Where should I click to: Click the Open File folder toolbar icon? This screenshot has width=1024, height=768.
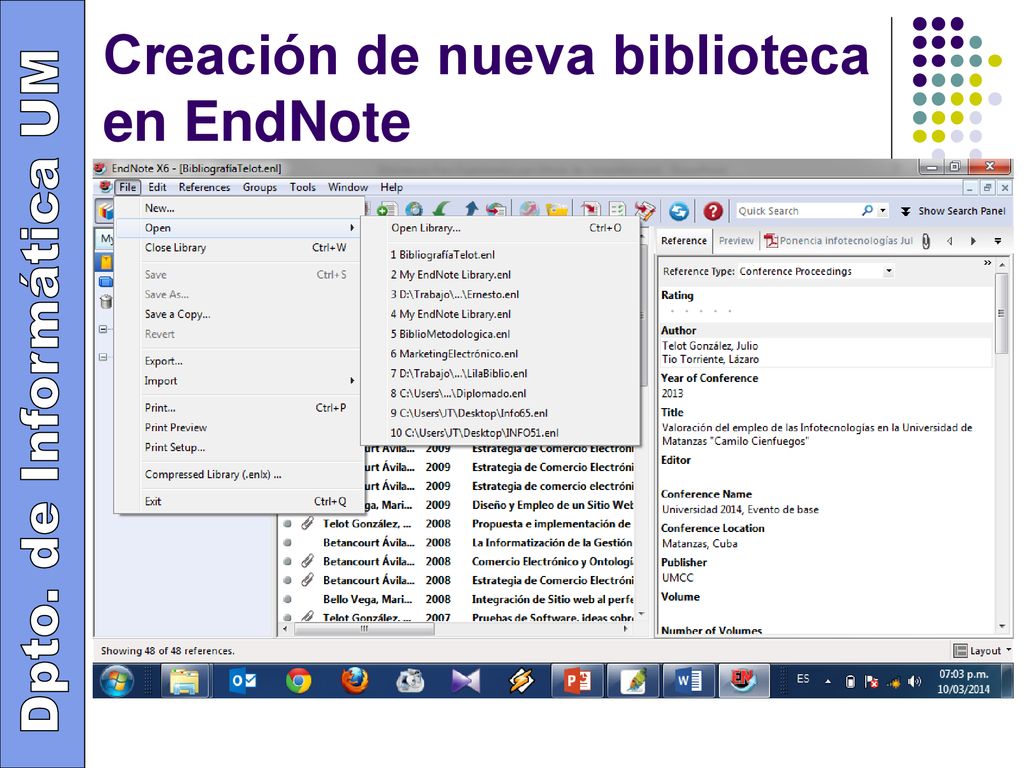coord(556,210)
